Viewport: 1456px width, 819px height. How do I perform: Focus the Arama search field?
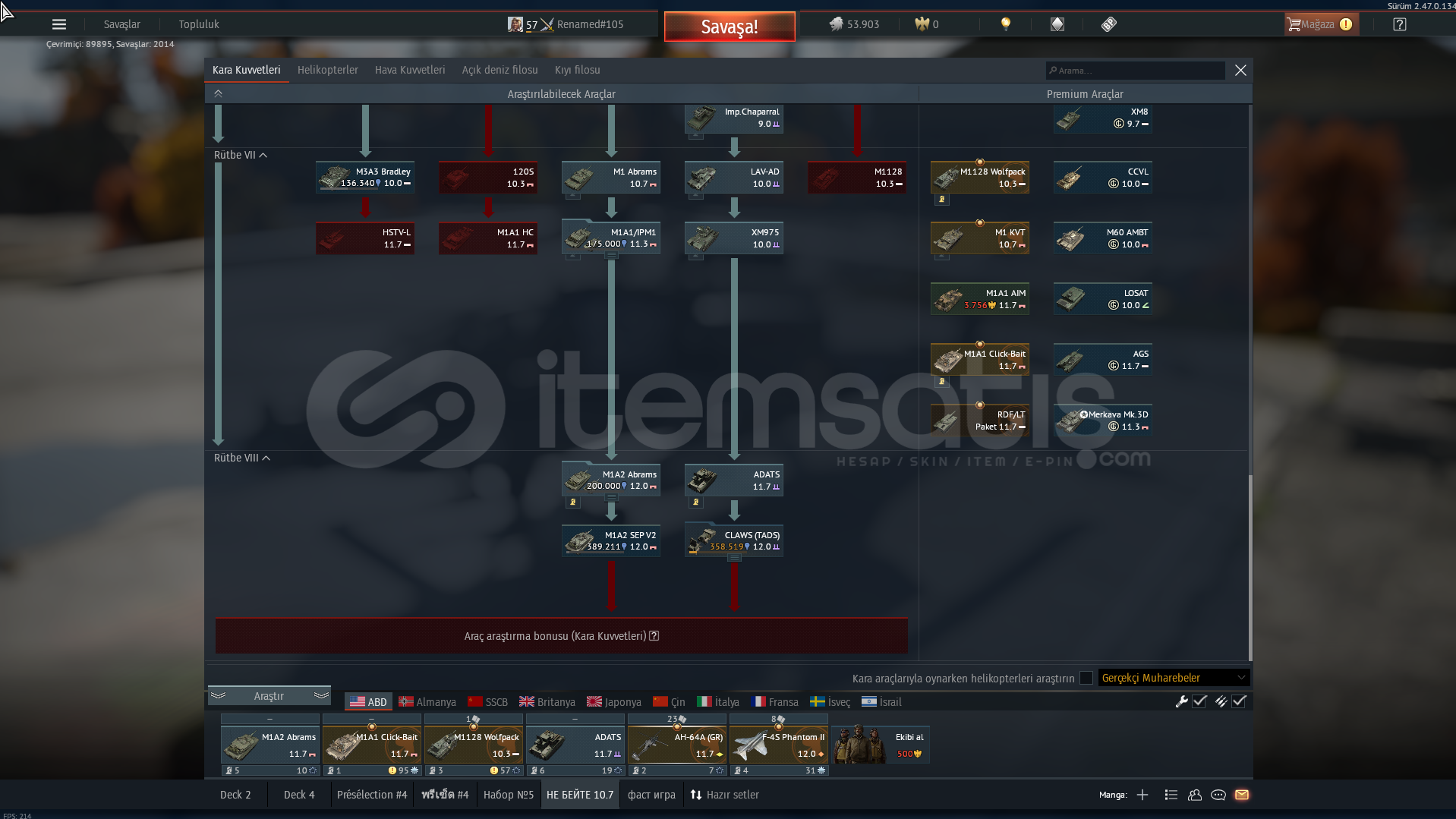pyautogui.click(x=1135, y=71)
